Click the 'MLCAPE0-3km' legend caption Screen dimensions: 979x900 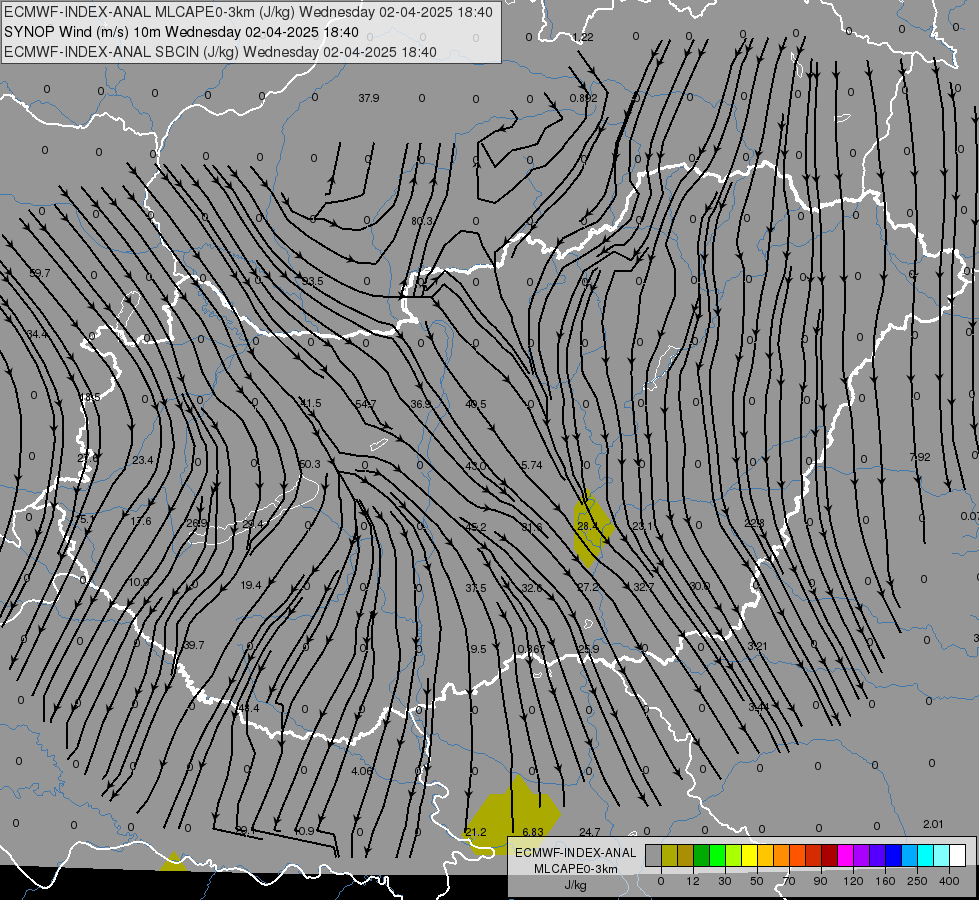575,869
